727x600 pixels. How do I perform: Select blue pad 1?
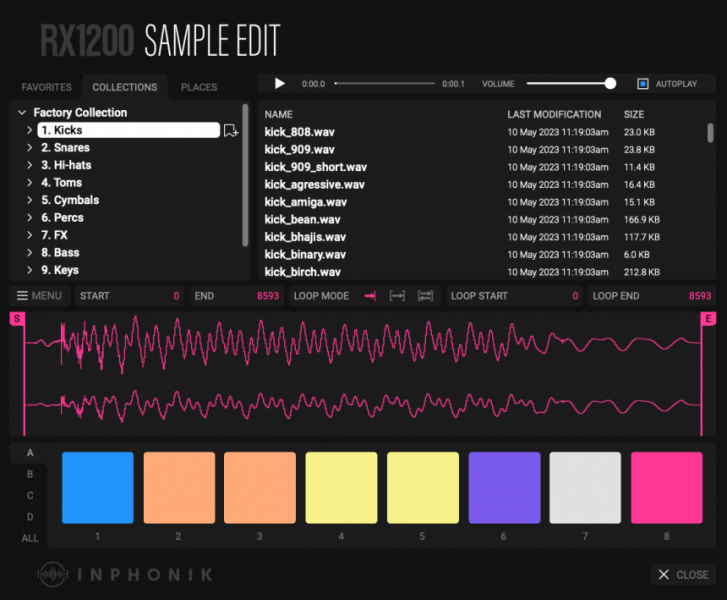tap(98, 488)
